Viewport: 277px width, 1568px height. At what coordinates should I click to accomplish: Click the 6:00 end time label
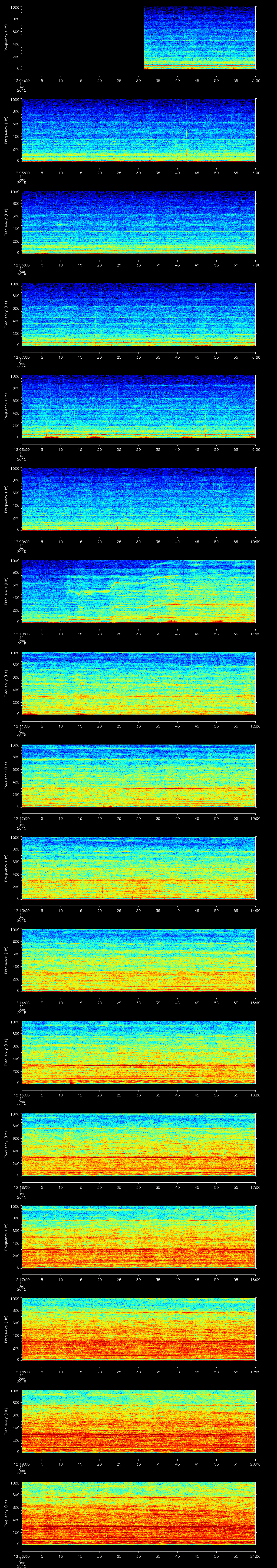(x=256, y=173)
